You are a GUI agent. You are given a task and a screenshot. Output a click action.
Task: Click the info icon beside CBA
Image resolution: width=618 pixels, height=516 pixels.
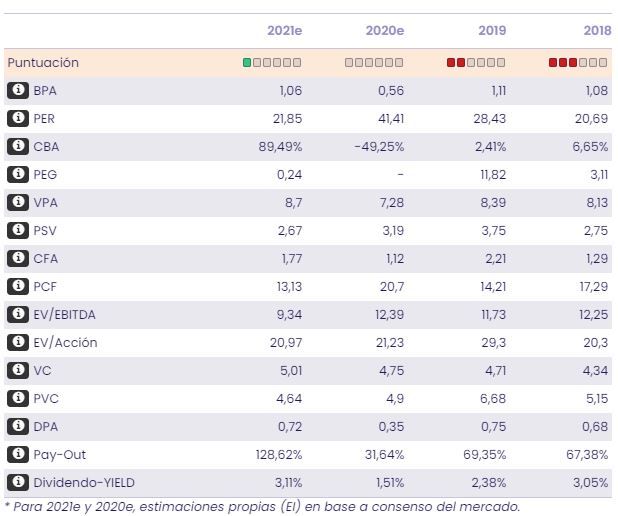click(x=17, y=146)
